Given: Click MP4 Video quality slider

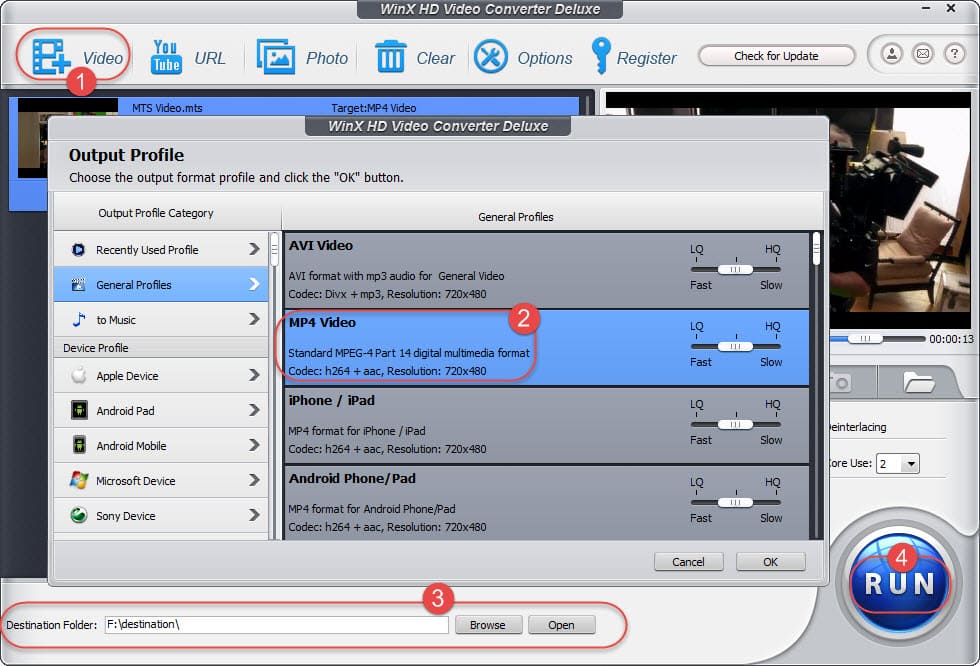Looking at the screenshot, I should (736, 346).
